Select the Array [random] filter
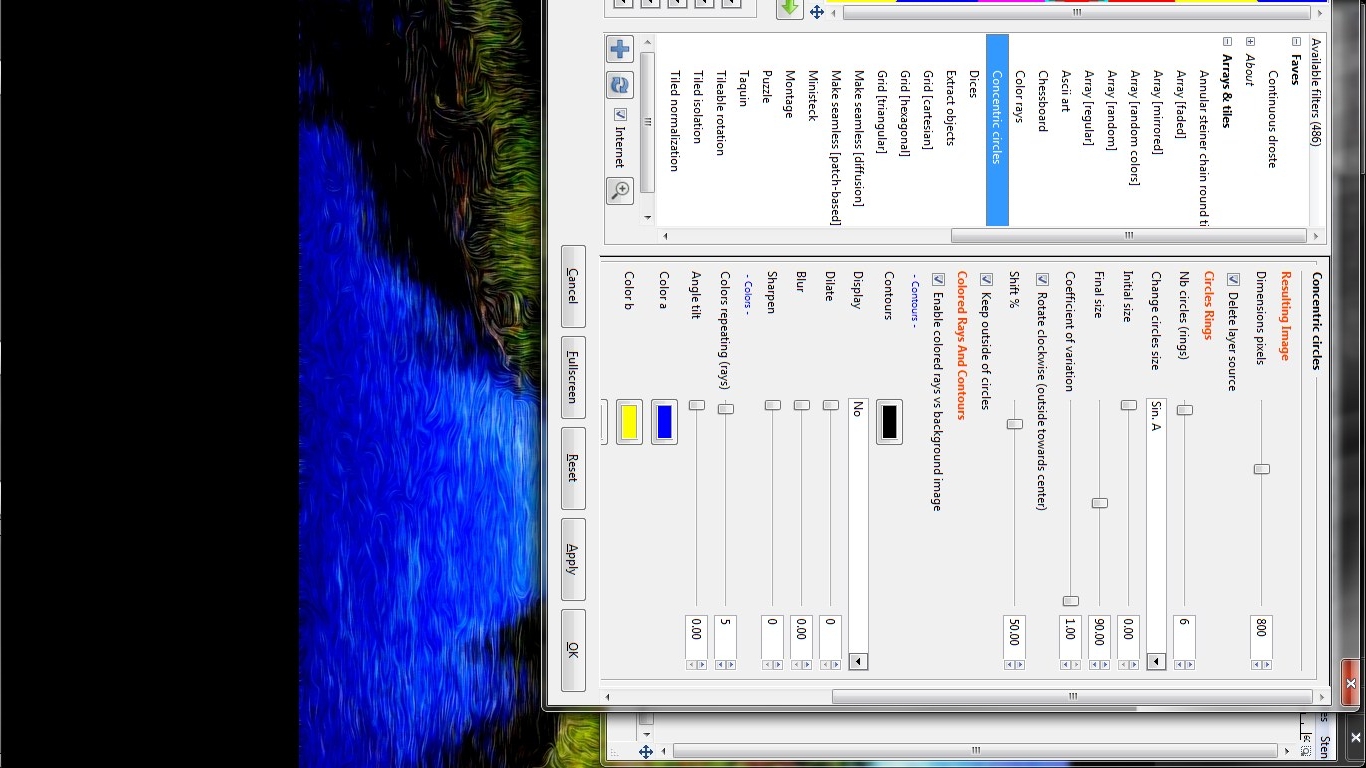Image resolution: width=1366 pixels, height=768 pixels. [1112, 110]
